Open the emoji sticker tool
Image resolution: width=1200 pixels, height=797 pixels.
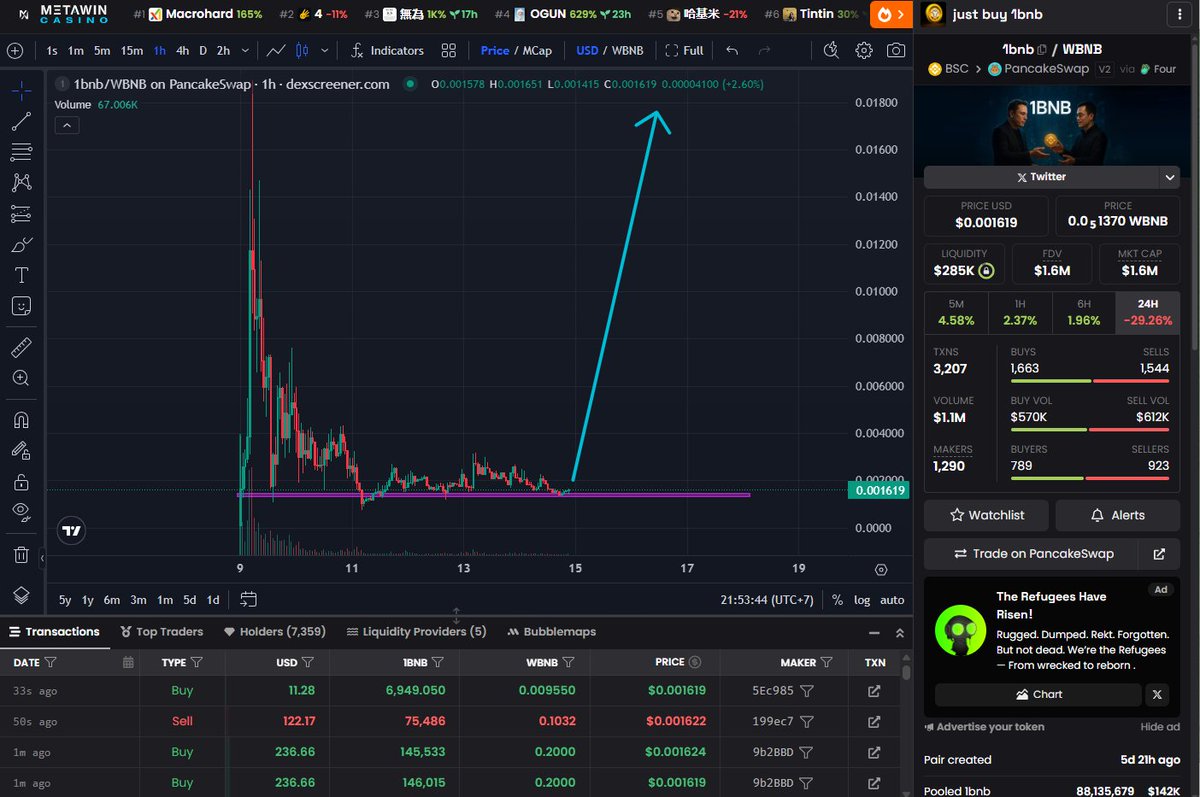pyautogui.click(x=21, y=306)
